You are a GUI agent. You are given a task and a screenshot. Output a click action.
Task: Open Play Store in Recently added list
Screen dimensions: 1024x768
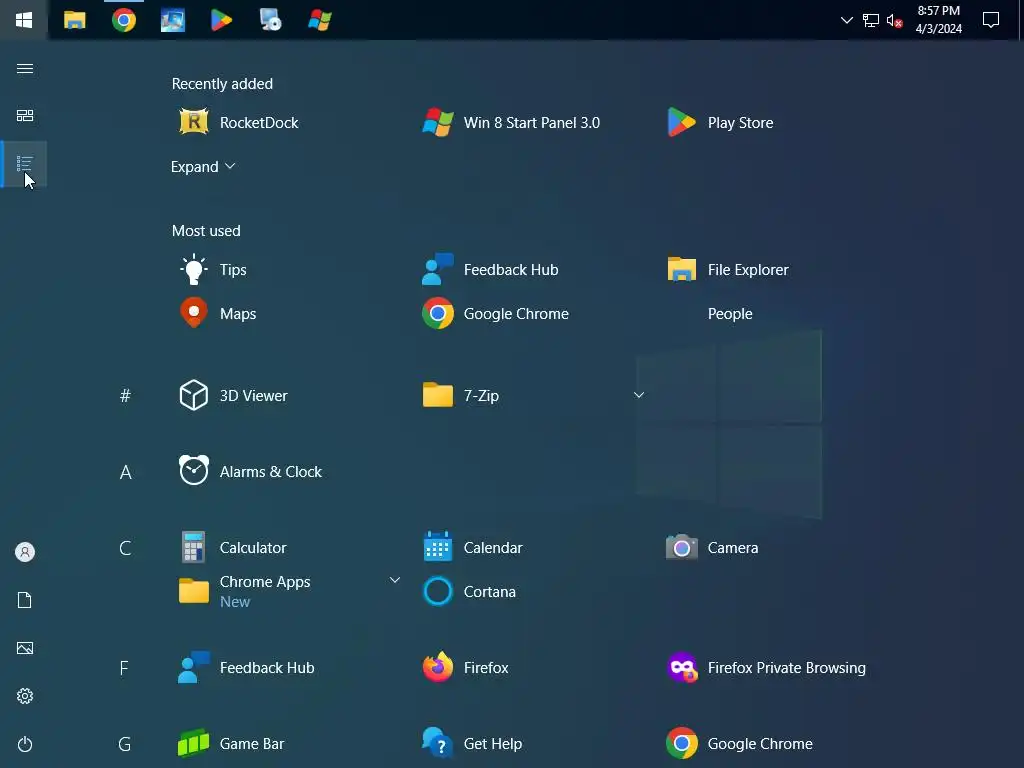point(720,122)
